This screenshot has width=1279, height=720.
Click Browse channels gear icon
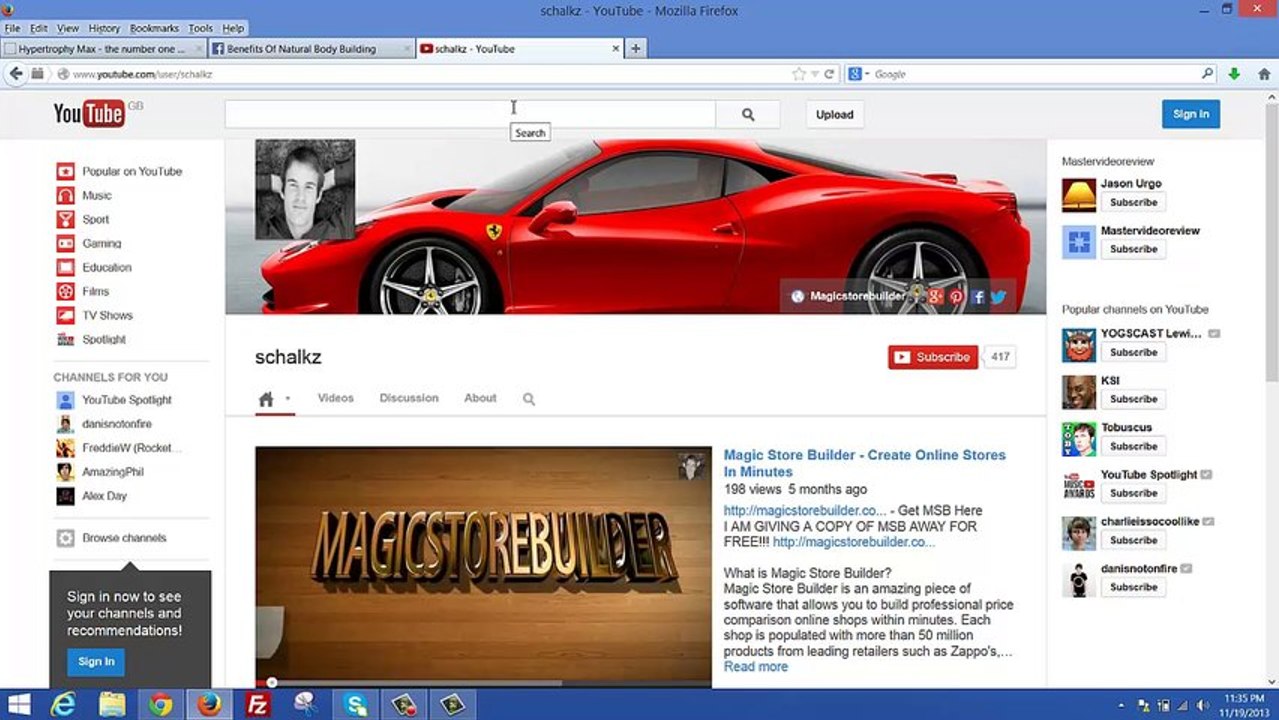point(65,538)
